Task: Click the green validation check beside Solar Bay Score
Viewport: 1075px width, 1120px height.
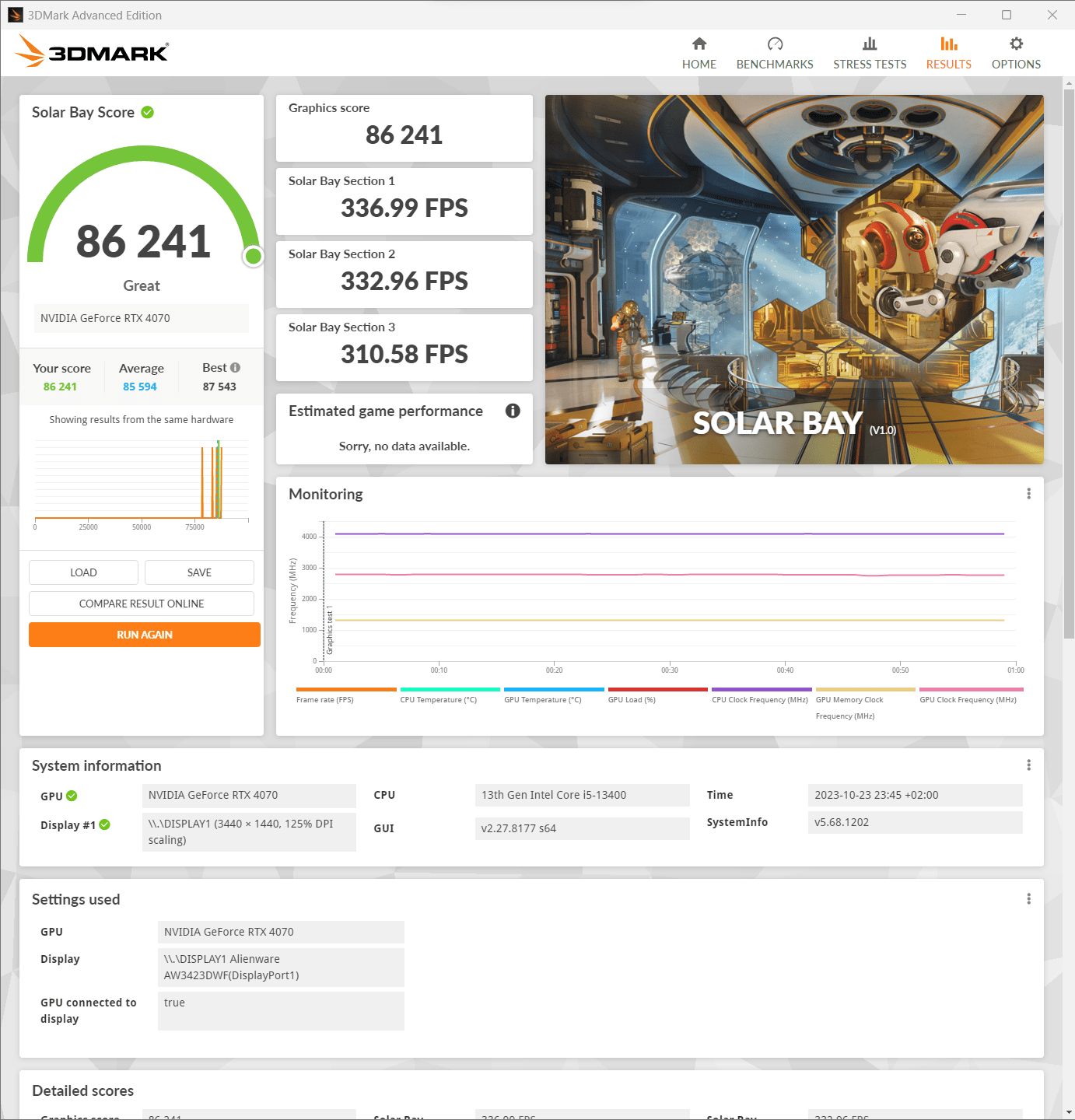Action: (148, 112)
